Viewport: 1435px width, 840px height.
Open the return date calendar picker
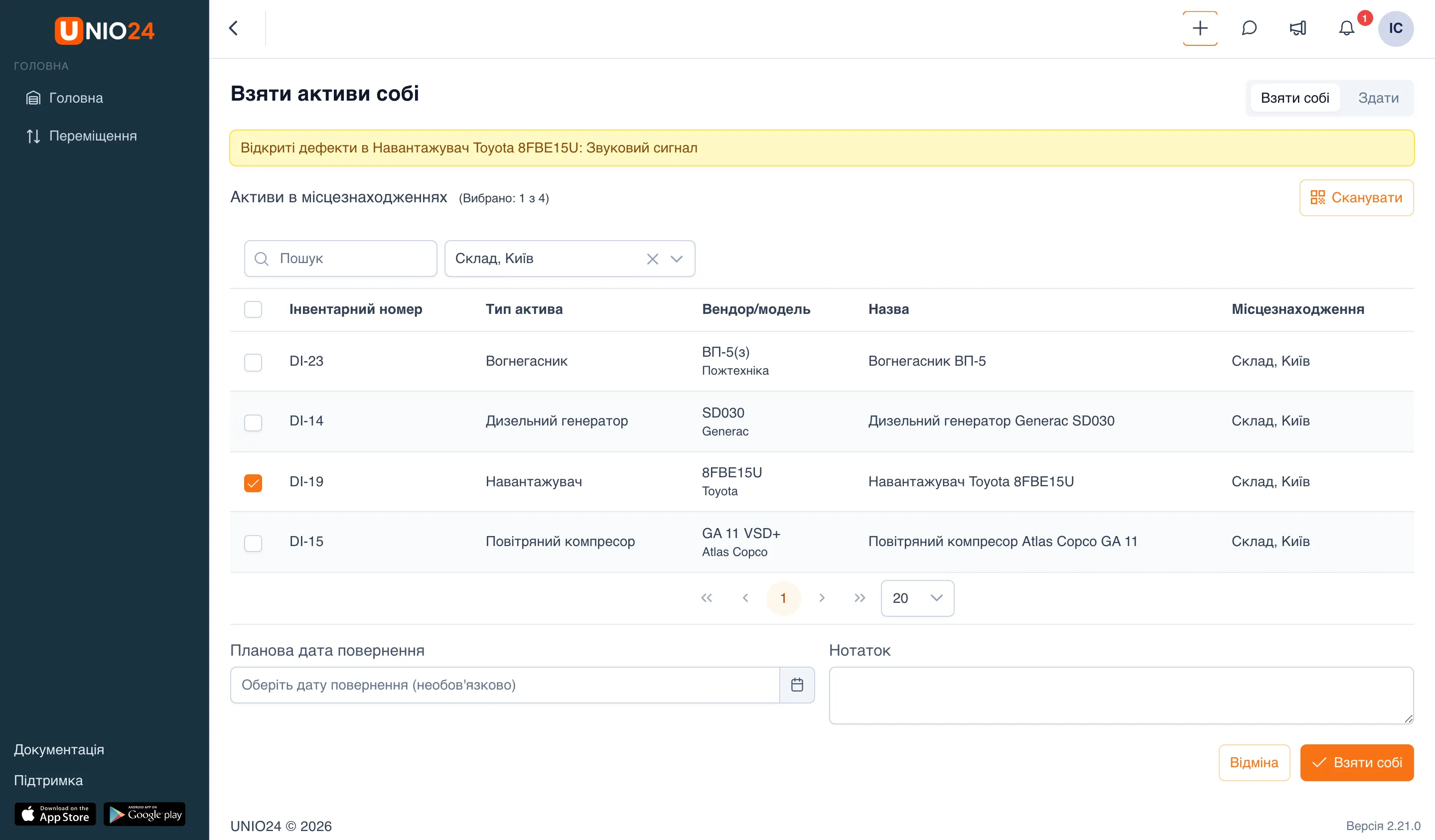tap(797, 685)
